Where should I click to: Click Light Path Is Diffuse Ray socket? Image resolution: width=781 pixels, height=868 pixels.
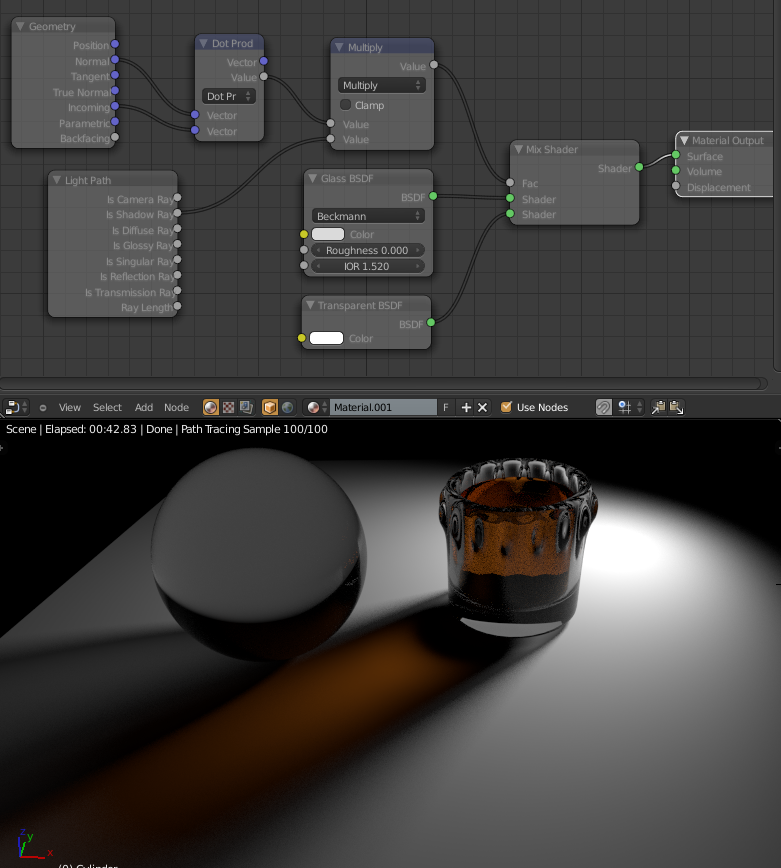click(177, 229)
